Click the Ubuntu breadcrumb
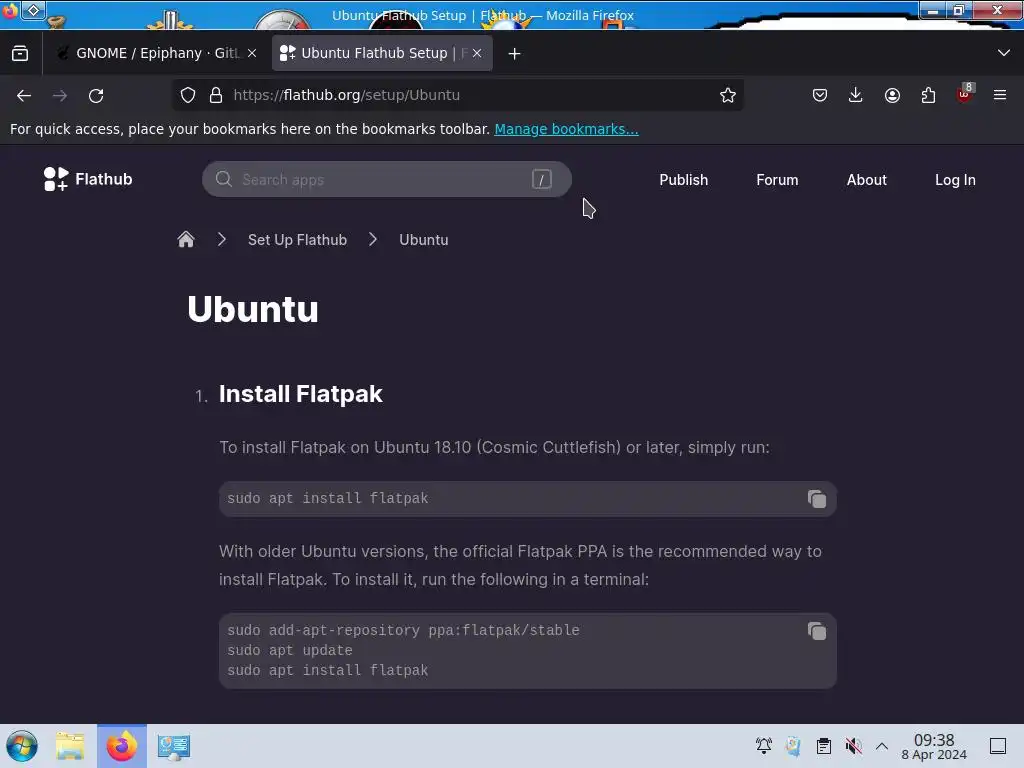The width and height of the screenshot is (1024, 768). [424, 240]
